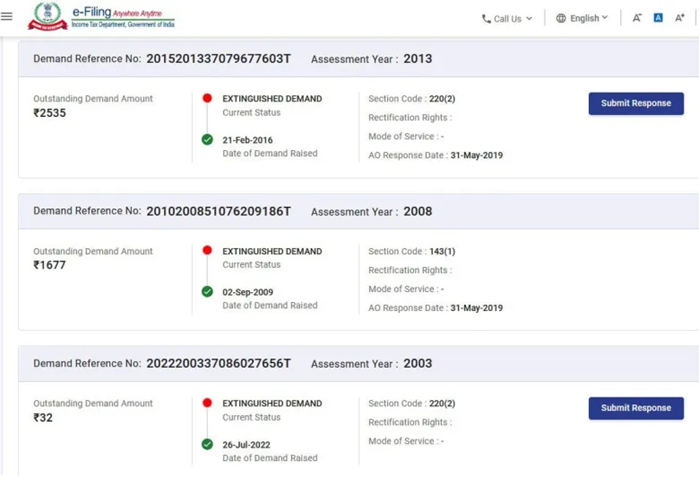Click the ₹1677 outstanding demand amount
The image size is (699, 480).
pos(50,266)
